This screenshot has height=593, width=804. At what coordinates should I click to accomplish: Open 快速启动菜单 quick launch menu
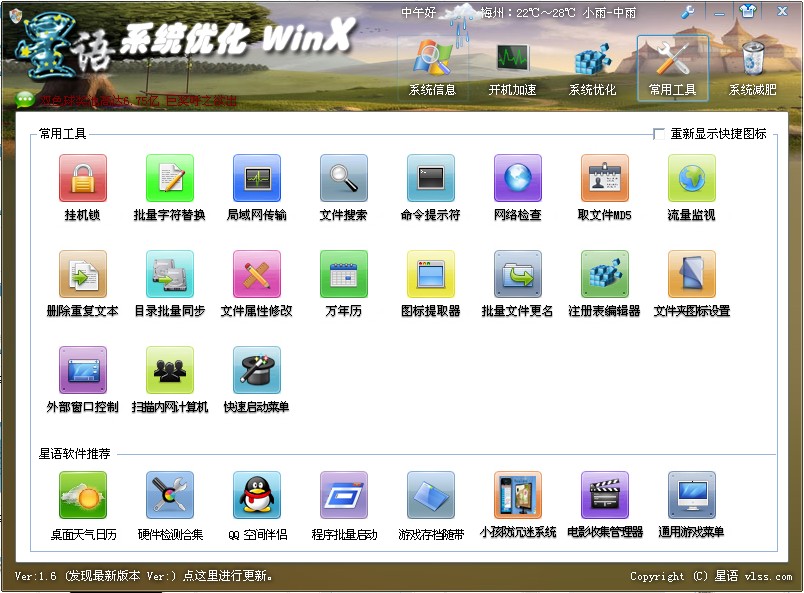257,371
